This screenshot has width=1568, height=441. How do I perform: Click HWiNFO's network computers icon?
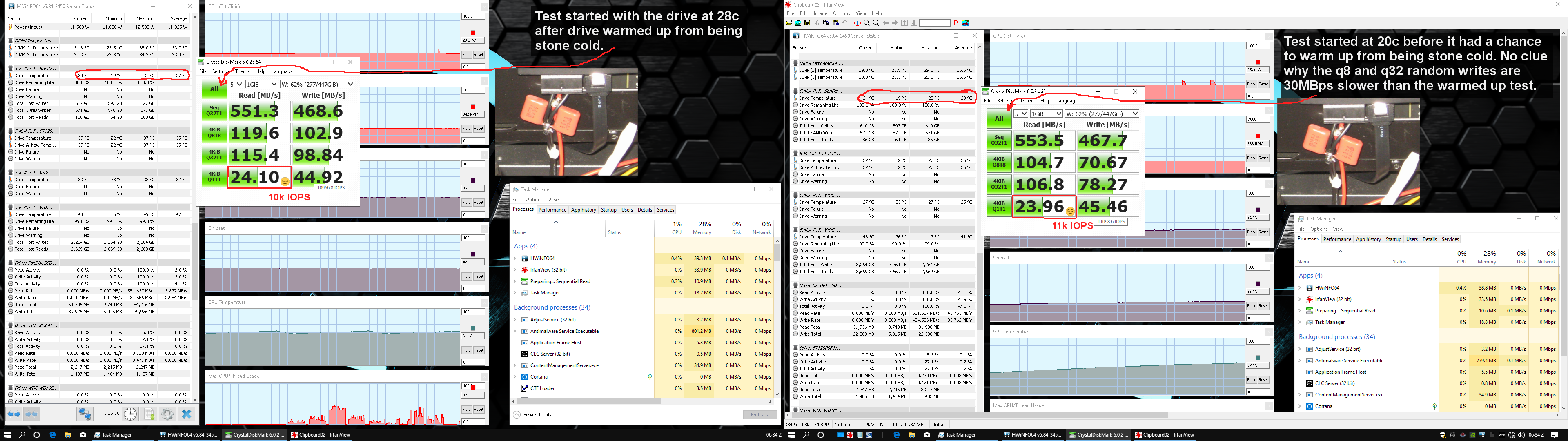(85, 414)
